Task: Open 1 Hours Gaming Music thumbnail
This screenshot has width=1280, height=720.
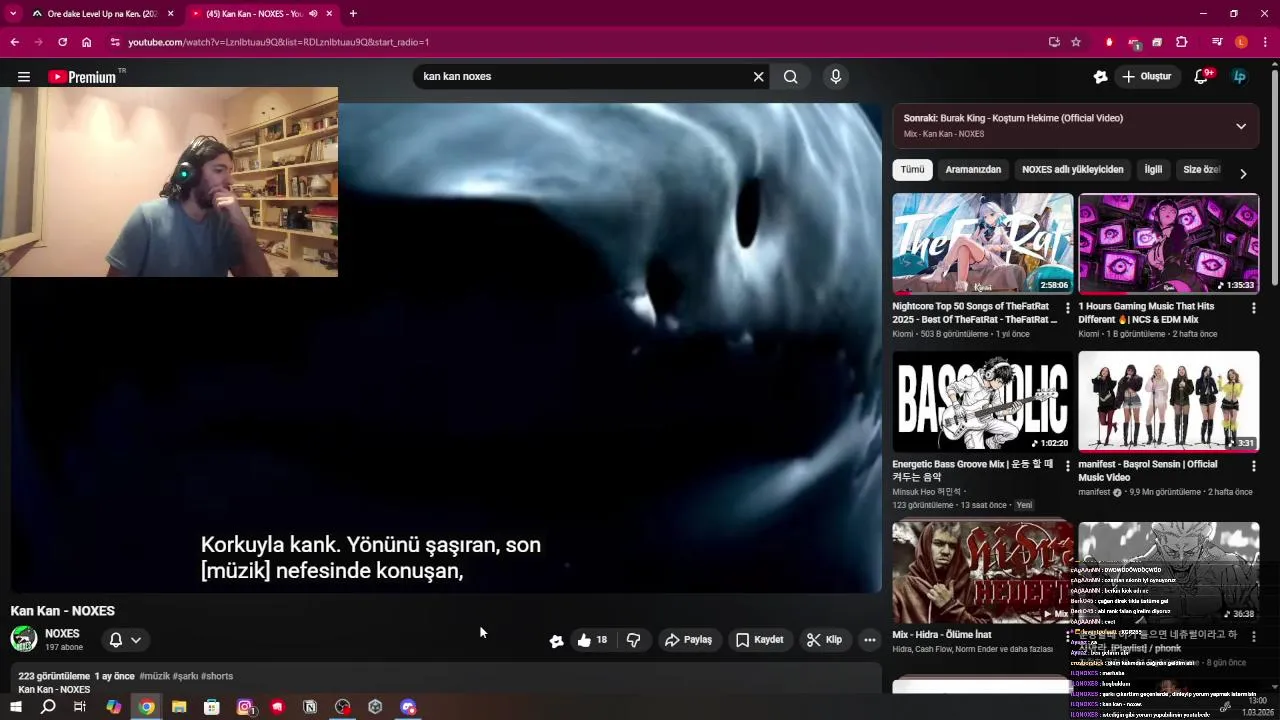Action: pos(1169,244)
